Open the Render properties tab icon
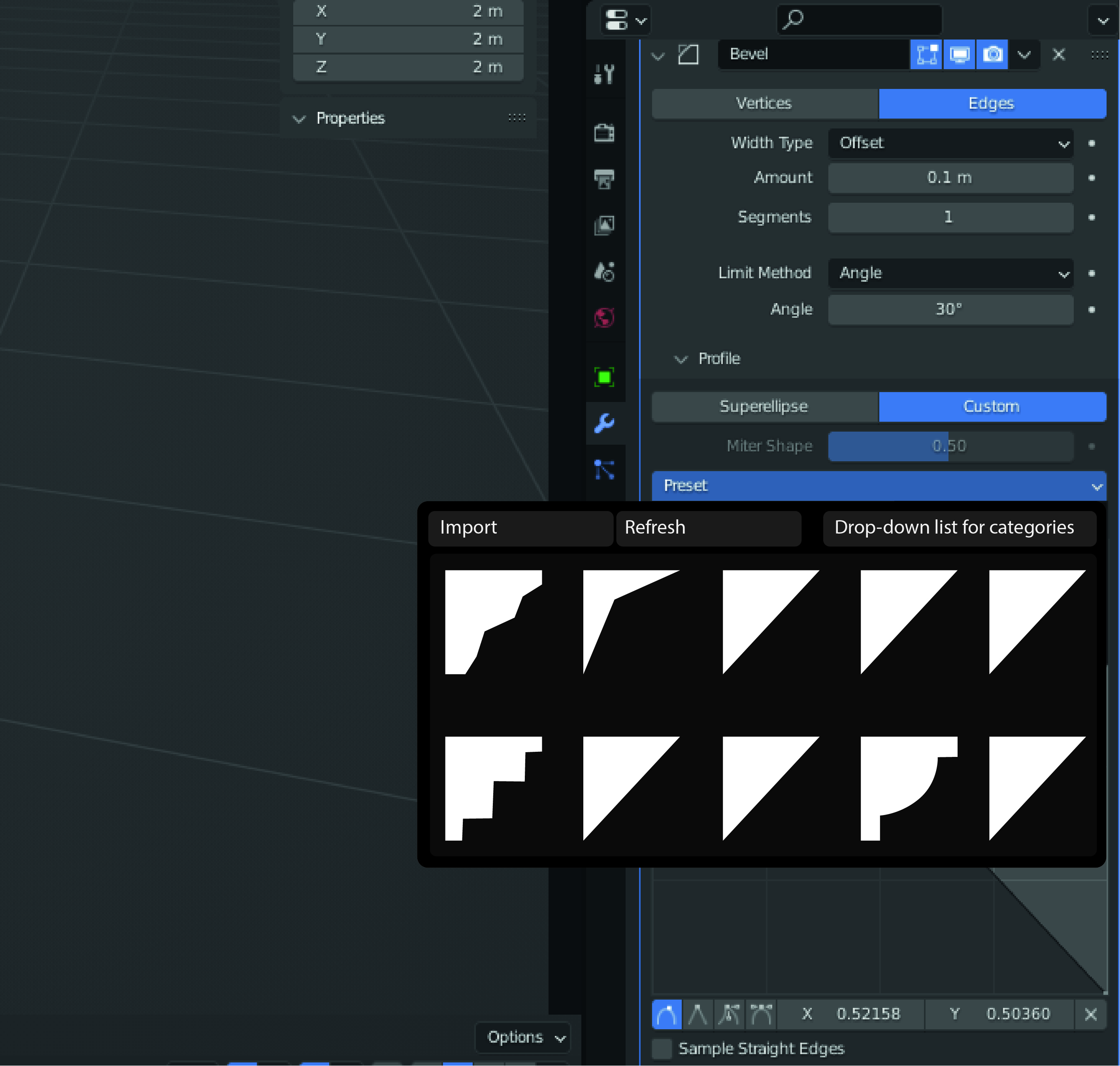 [604, 133]
